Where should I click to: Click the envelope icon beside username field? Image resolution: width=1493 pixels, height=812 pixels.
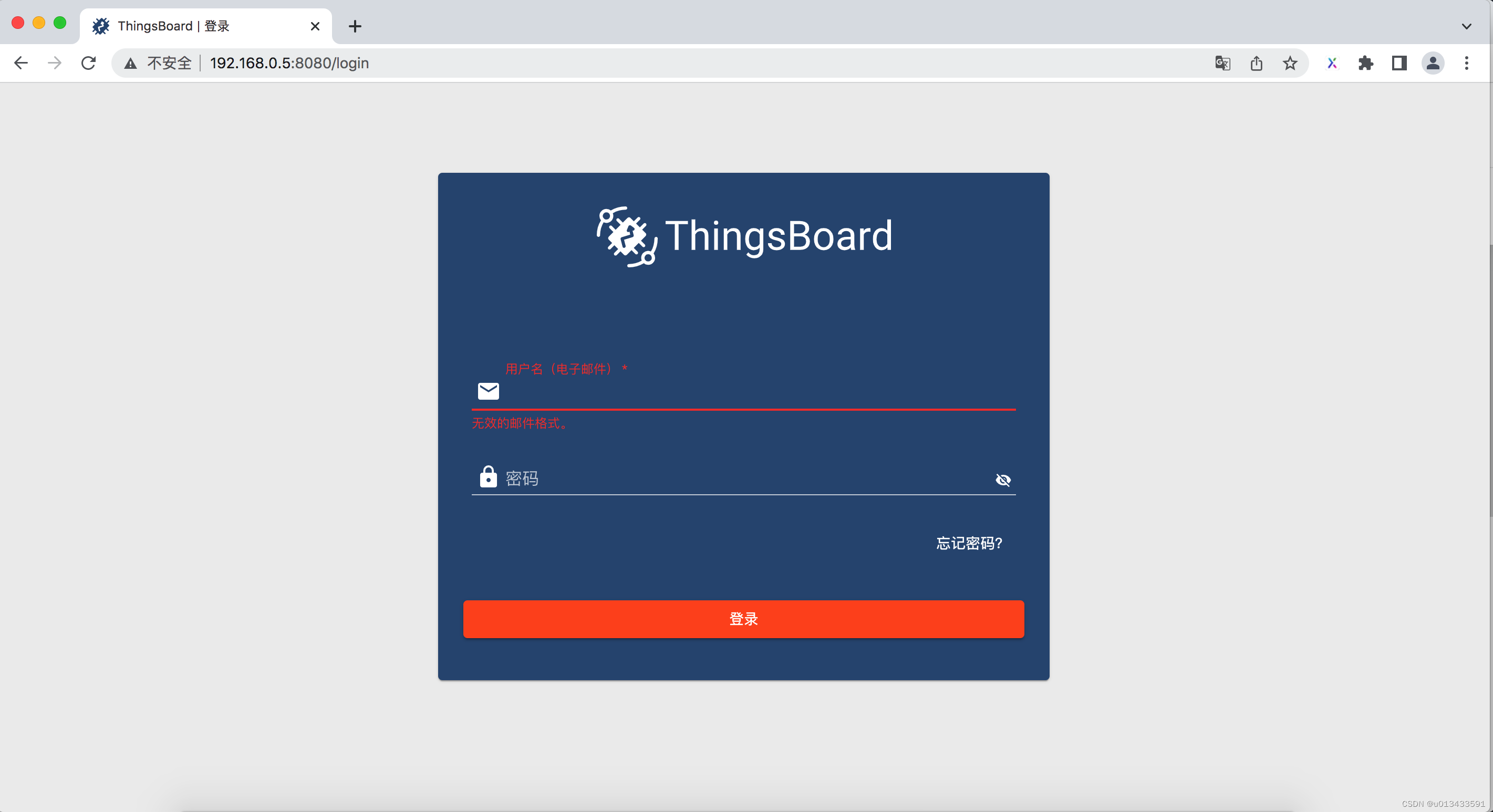point(488,391)
